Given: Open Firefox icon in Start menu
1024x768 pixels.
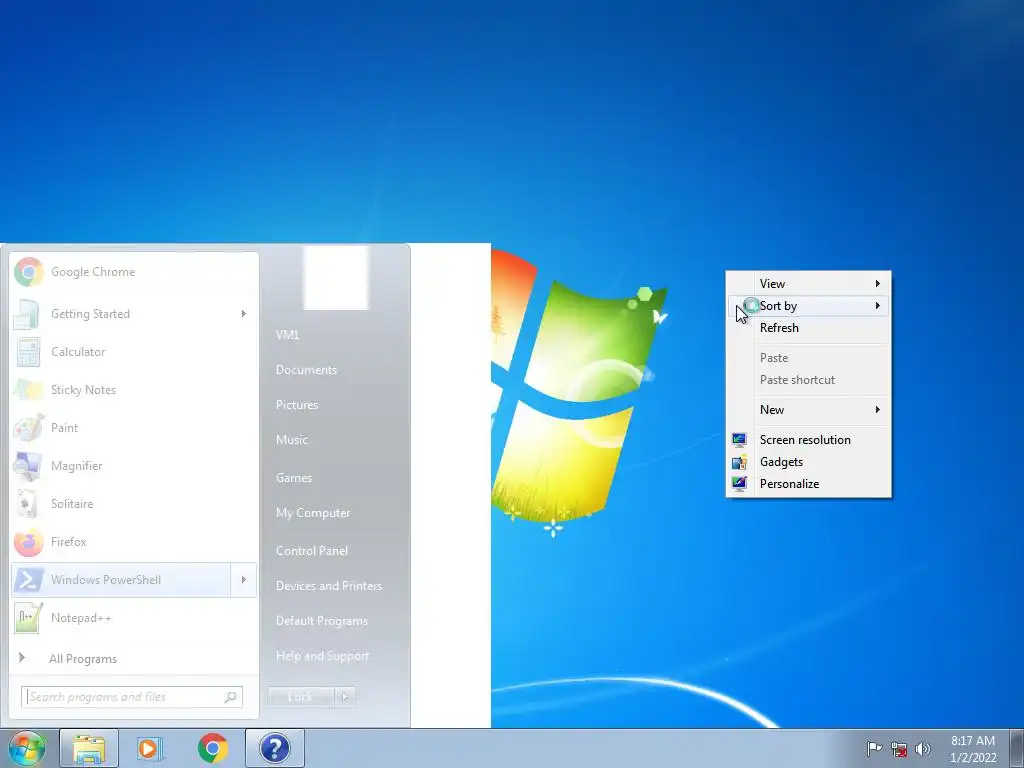Looking at the screenshot, I should (x=29, y=542).
